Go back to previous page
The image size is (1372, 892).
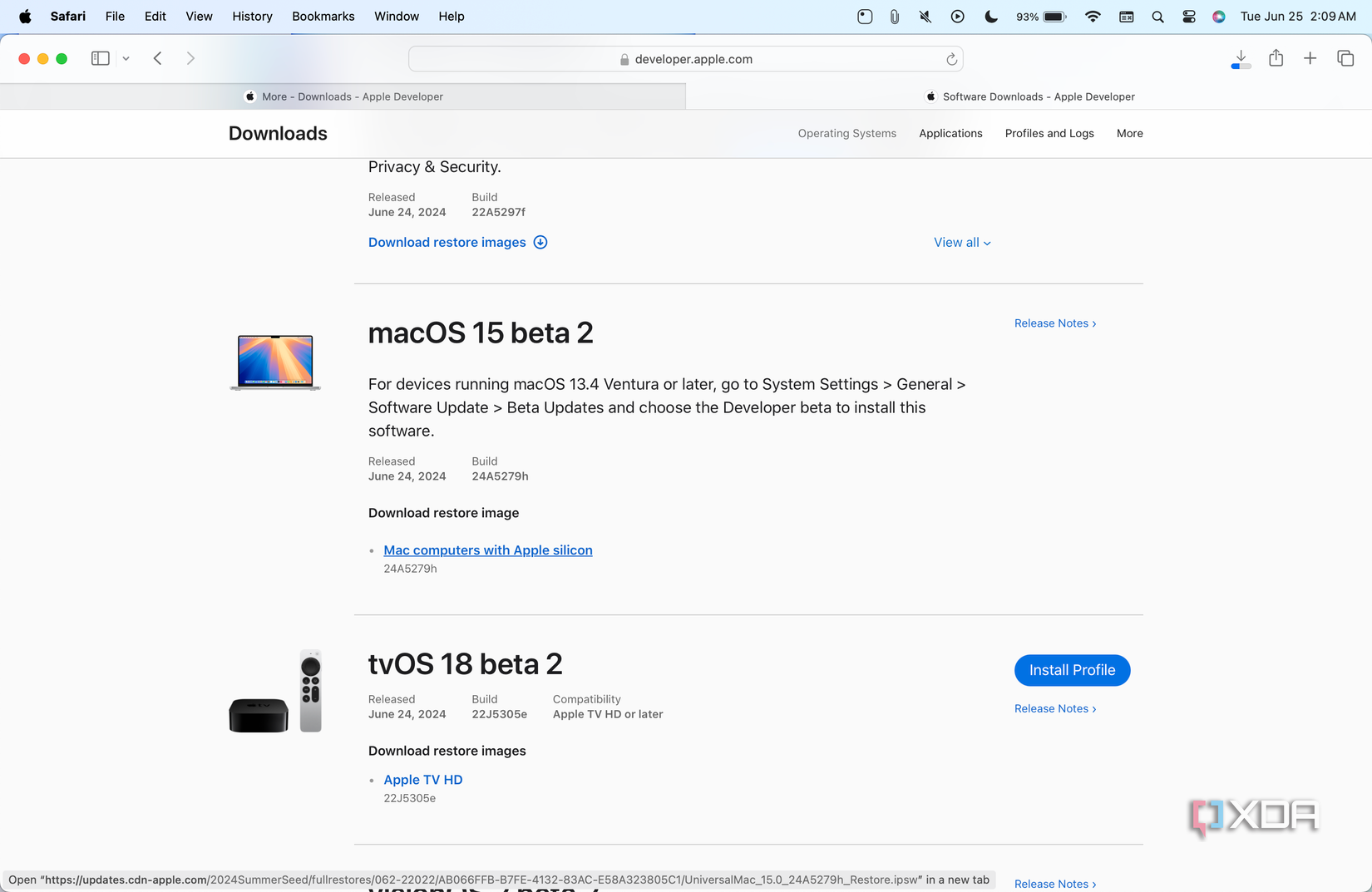coord(157,58)
